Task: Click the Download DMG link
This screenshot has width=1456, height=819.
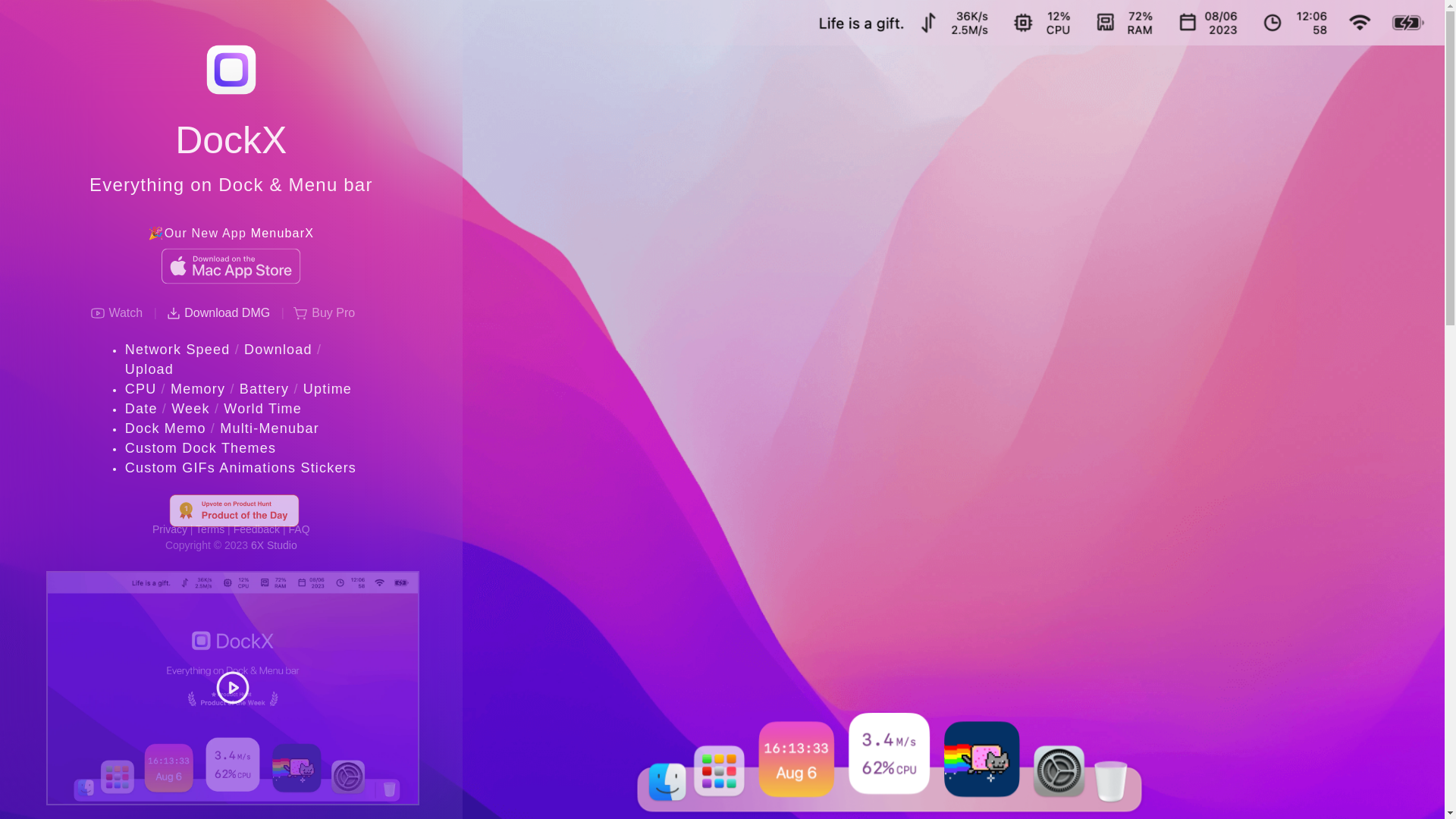Action: (x=218, y=313)
